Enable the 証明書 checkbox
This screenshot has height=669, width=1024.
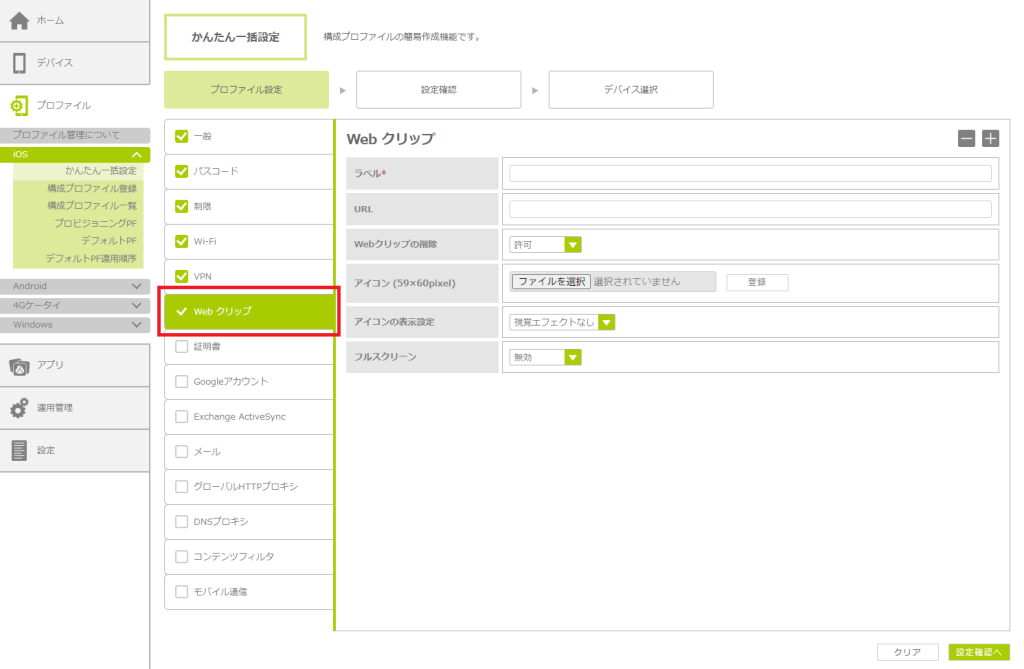[x=181, y=346]
